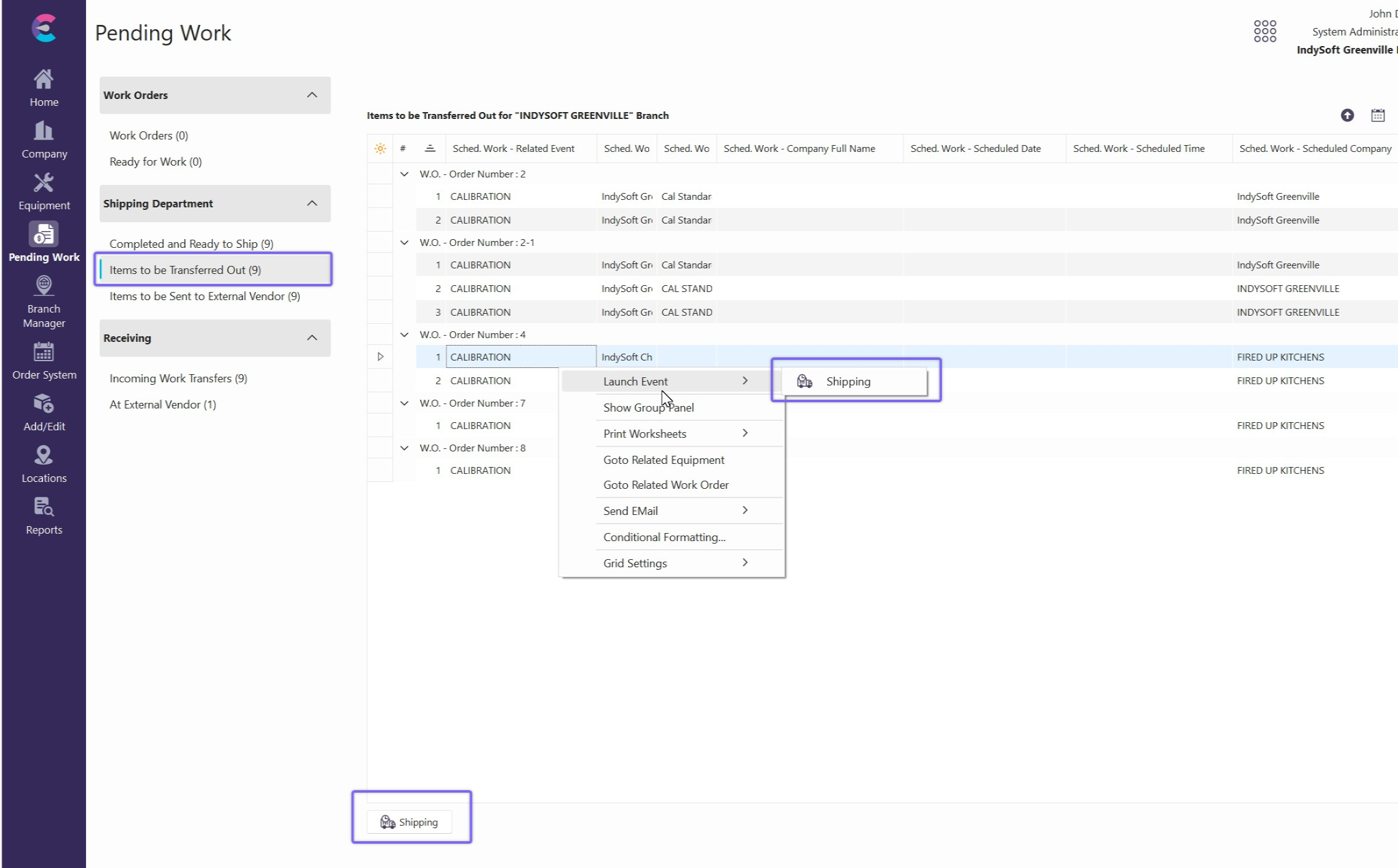Click Shipping in the Launch Event submenu
This screenshot has height=868, width=1398.
[848, 382]
